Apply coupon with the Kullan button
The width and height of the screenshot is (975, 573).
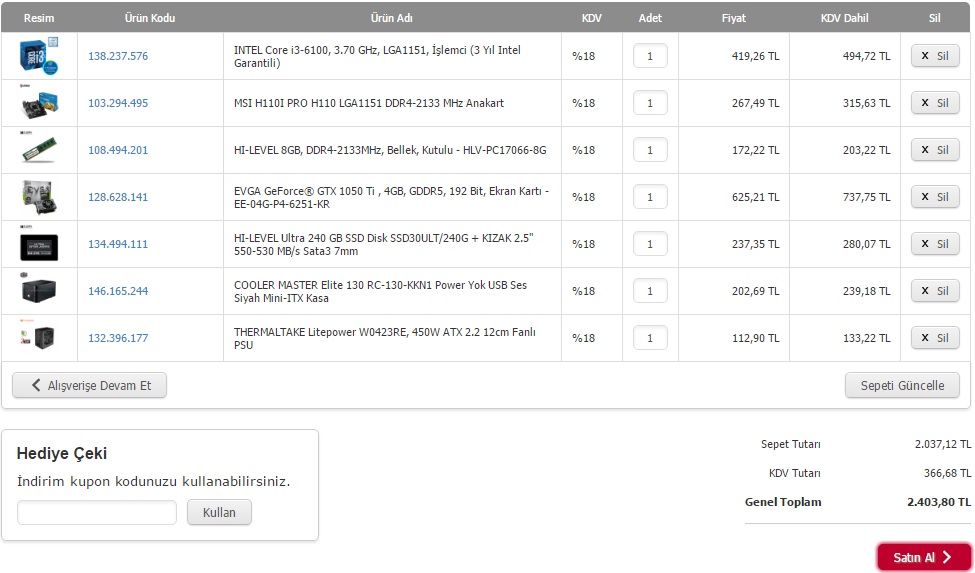pos(219,513)
